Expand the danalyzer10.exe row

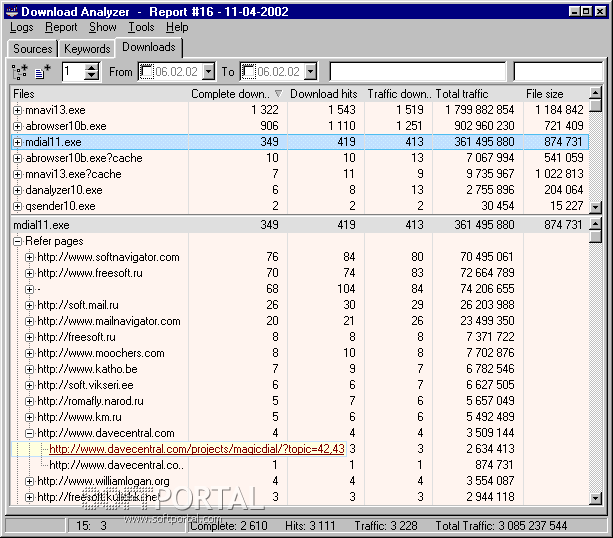pos(17,190)
